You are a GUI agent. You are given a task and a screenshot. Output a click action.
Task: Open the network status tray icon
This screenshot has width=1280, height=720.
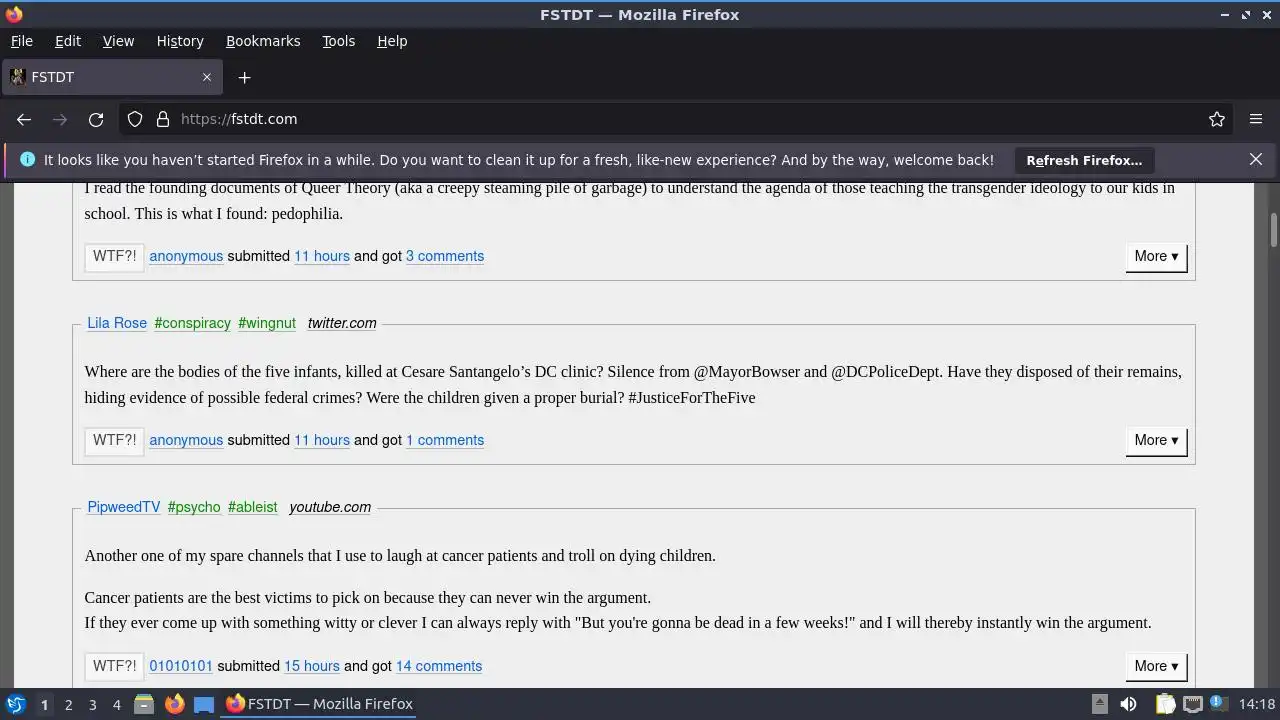(1192, 704)
